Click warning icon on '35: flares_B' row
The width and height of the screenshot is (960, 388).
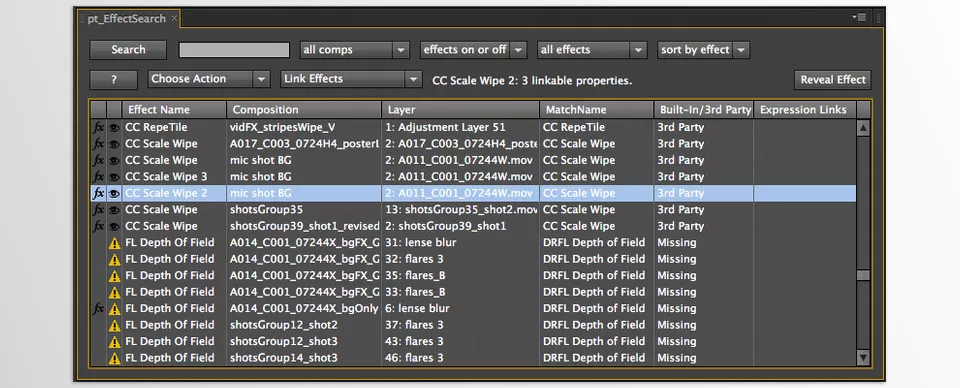pos(114,276)
